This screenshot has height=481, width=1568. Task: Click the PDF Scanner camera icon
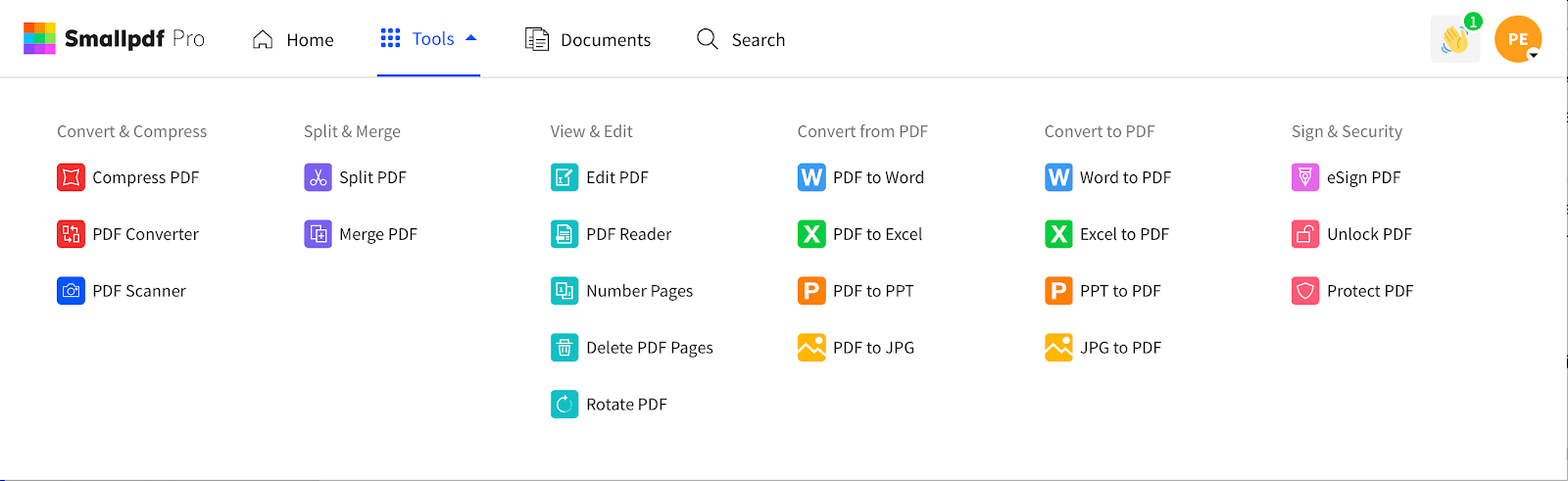coord(71,291)
